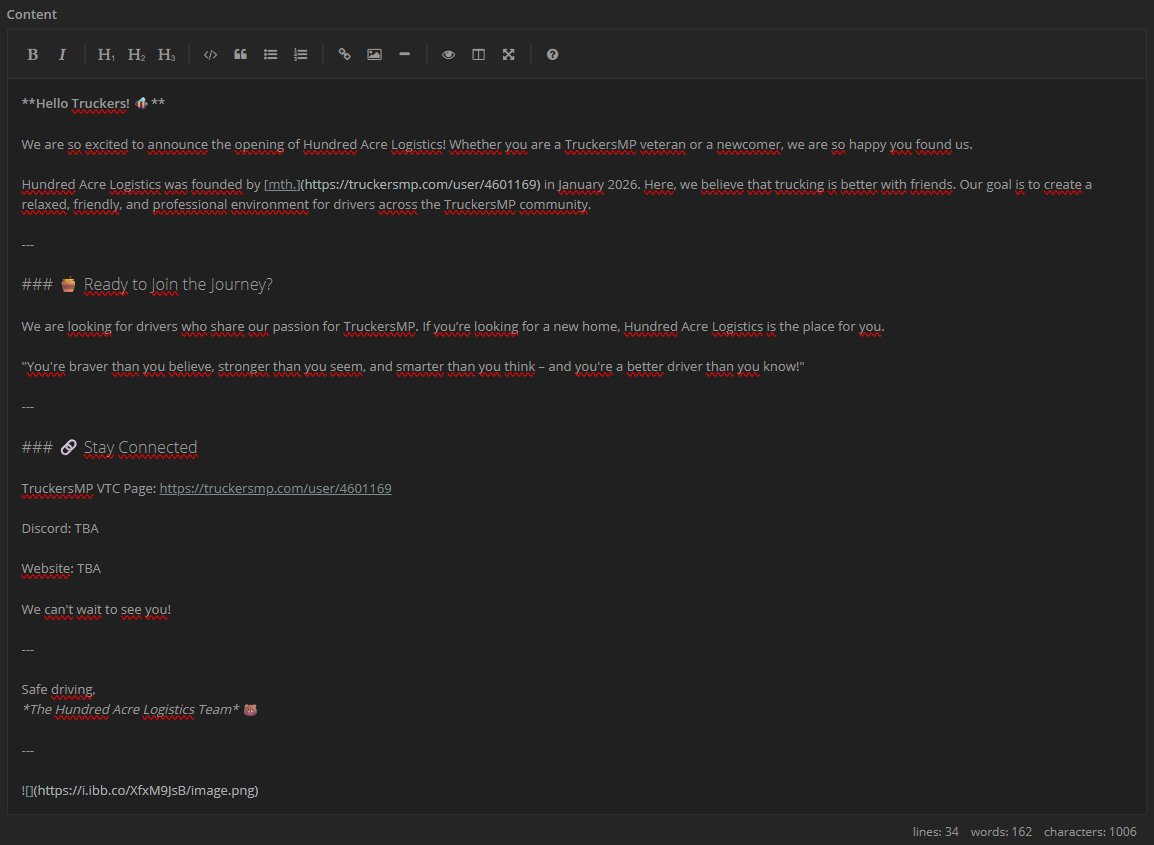
Task: Insert a code block with the code icon
Action: pyautogui.click(x=210, y=54)
